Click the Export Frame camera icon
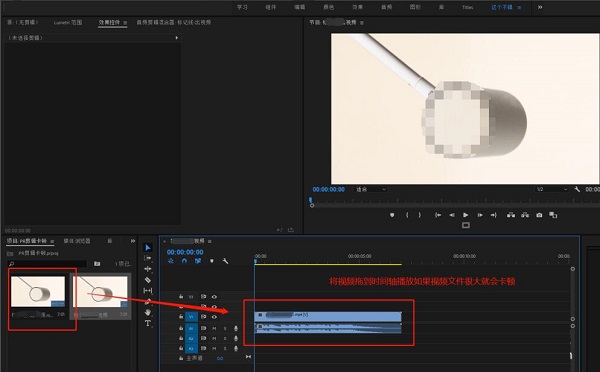The image size is (600, 372). click(x=539, y=215)
